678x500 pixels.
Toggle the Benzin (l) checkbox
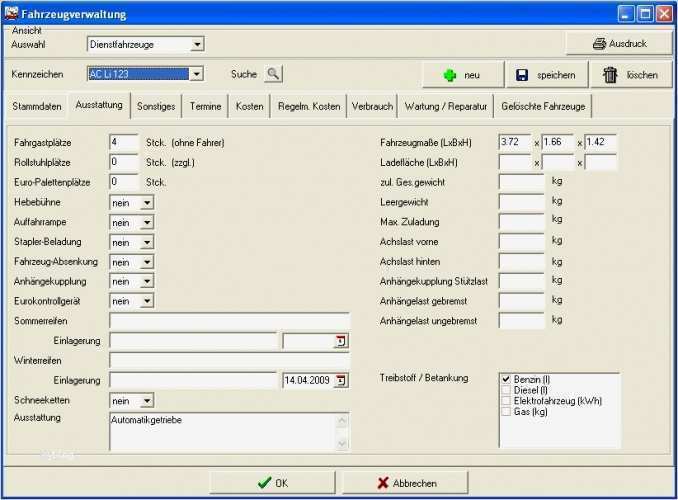tap(506, 379)
